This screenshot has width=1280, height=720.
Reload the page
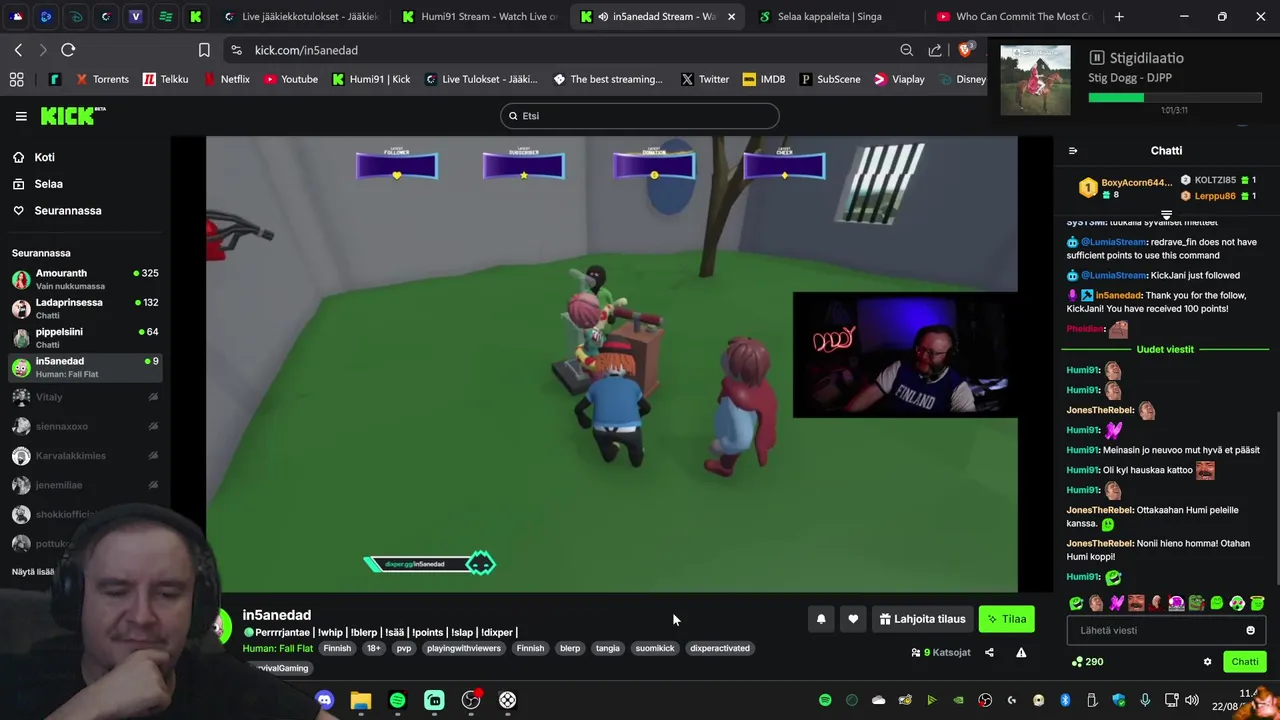[x=68, y=50]
